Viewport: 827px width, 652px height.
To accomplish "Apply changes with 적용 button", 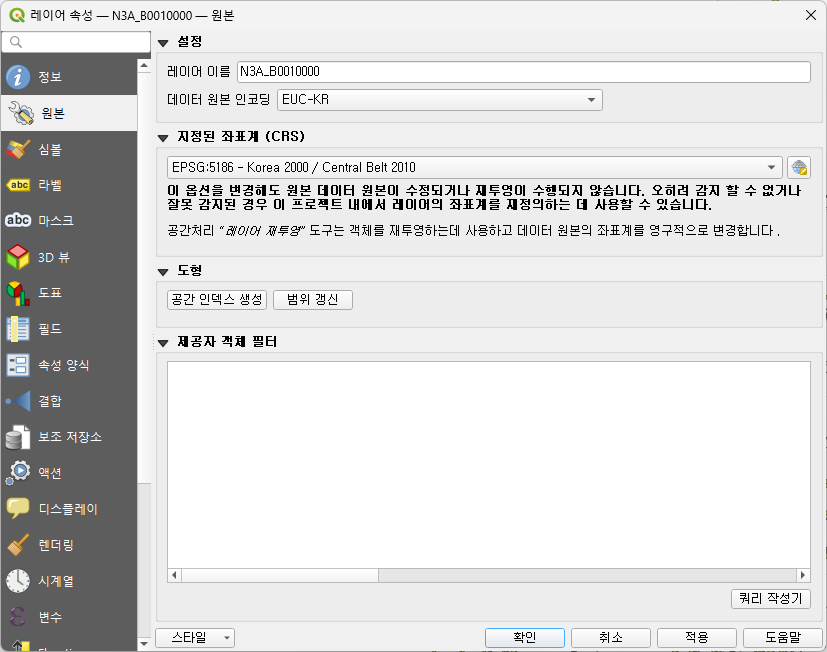I will pyautogui.click(x=697, y=638).
